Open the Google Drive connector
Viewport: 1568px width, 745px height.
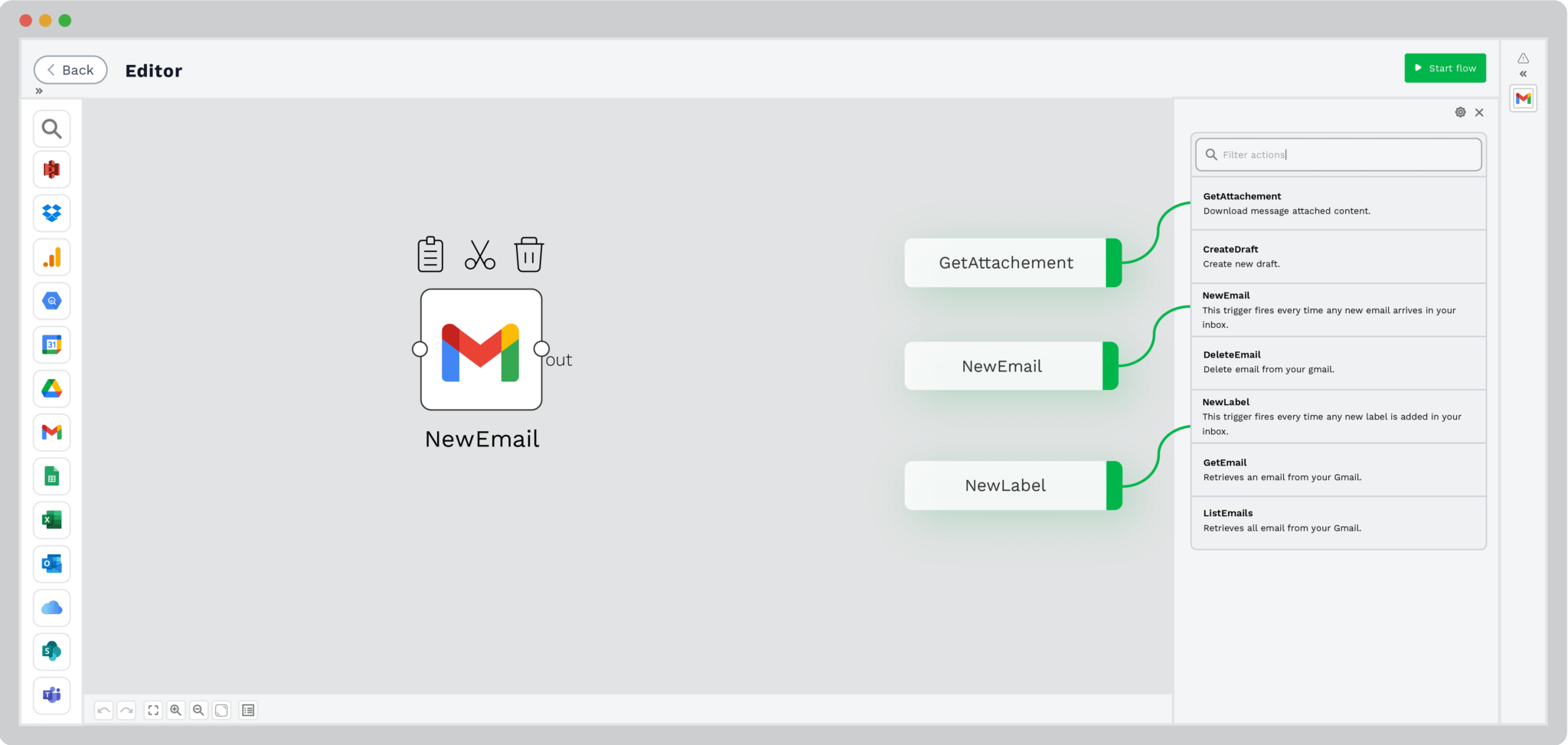point(51,389)
